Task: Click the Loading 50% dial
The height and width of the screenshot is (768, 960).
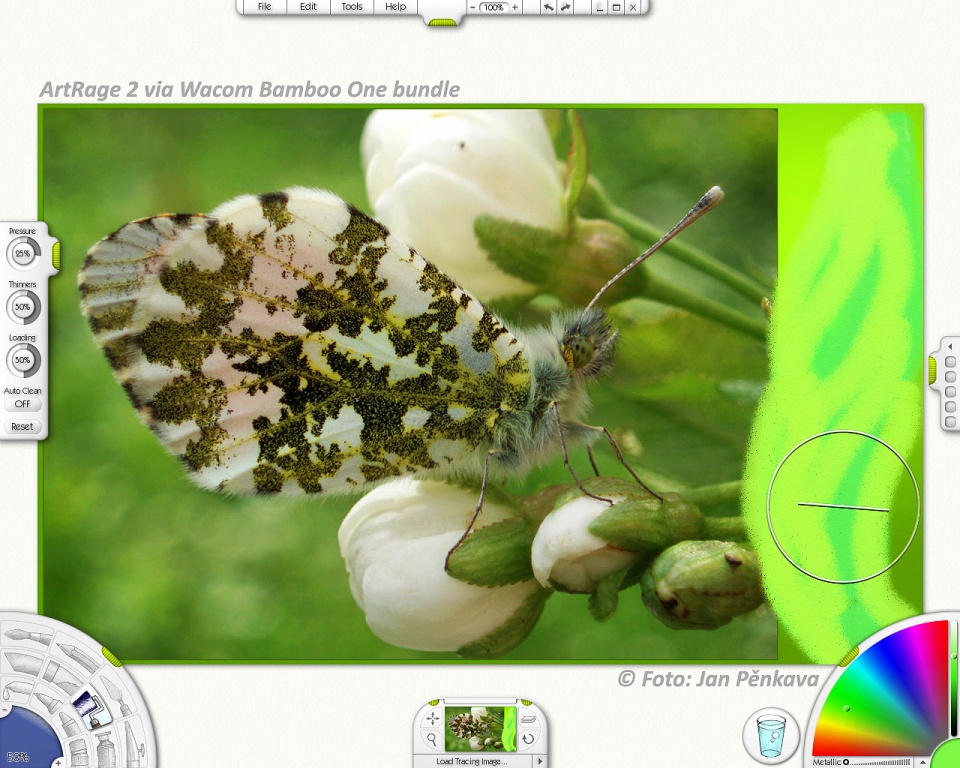Action: coord(23,360)
